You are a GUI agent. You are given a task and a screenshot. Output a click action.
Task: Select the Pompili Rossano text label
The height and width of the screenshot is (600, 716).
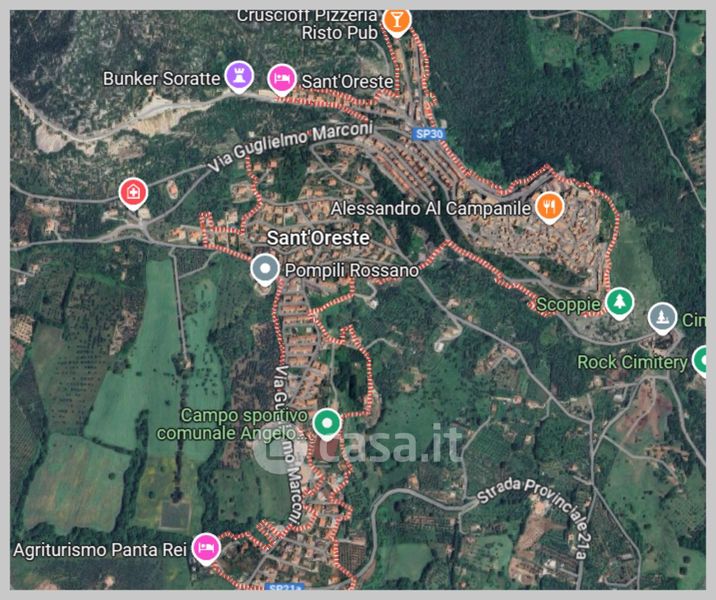(x=352, y=270)
